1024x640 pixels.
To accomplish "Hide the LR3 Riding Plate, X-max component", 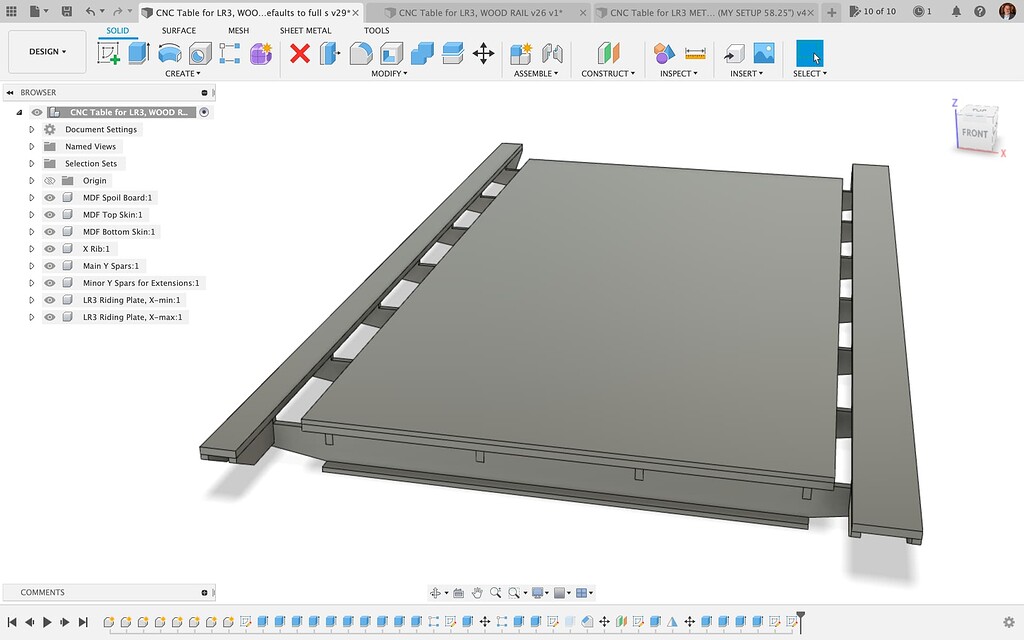I will click(49, 316).
